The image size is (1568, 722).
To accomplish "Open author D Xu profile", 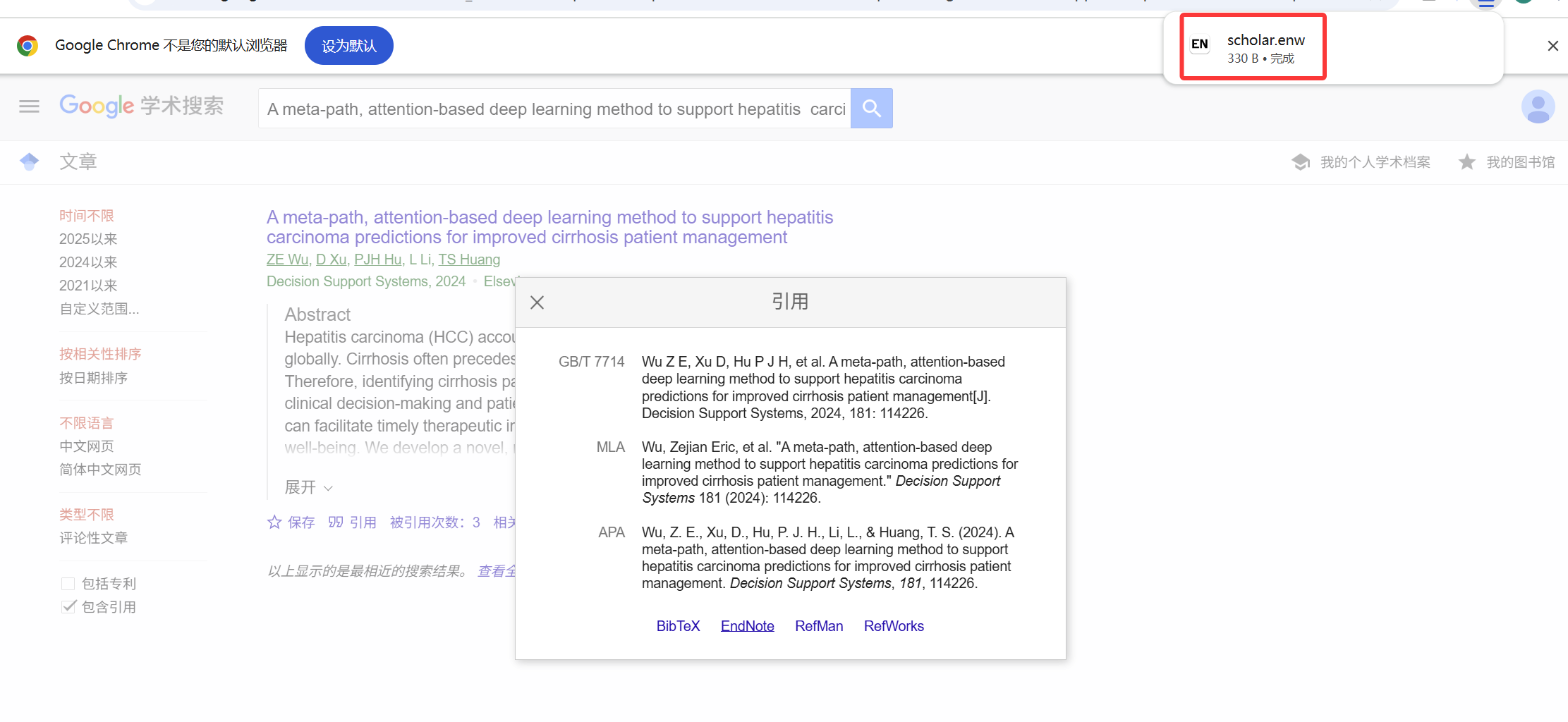I will [332, 259].
